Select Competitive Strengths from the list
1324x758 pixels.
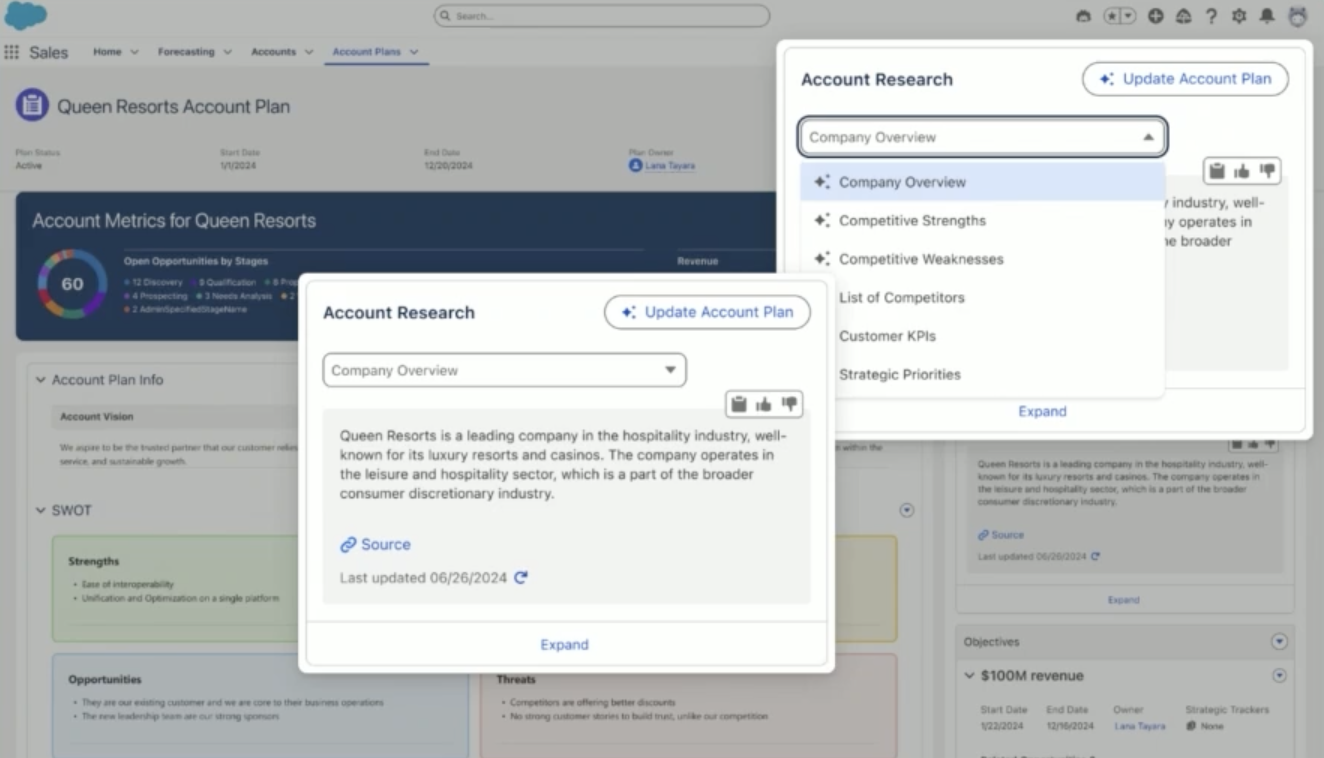click(x=912, y=221)
